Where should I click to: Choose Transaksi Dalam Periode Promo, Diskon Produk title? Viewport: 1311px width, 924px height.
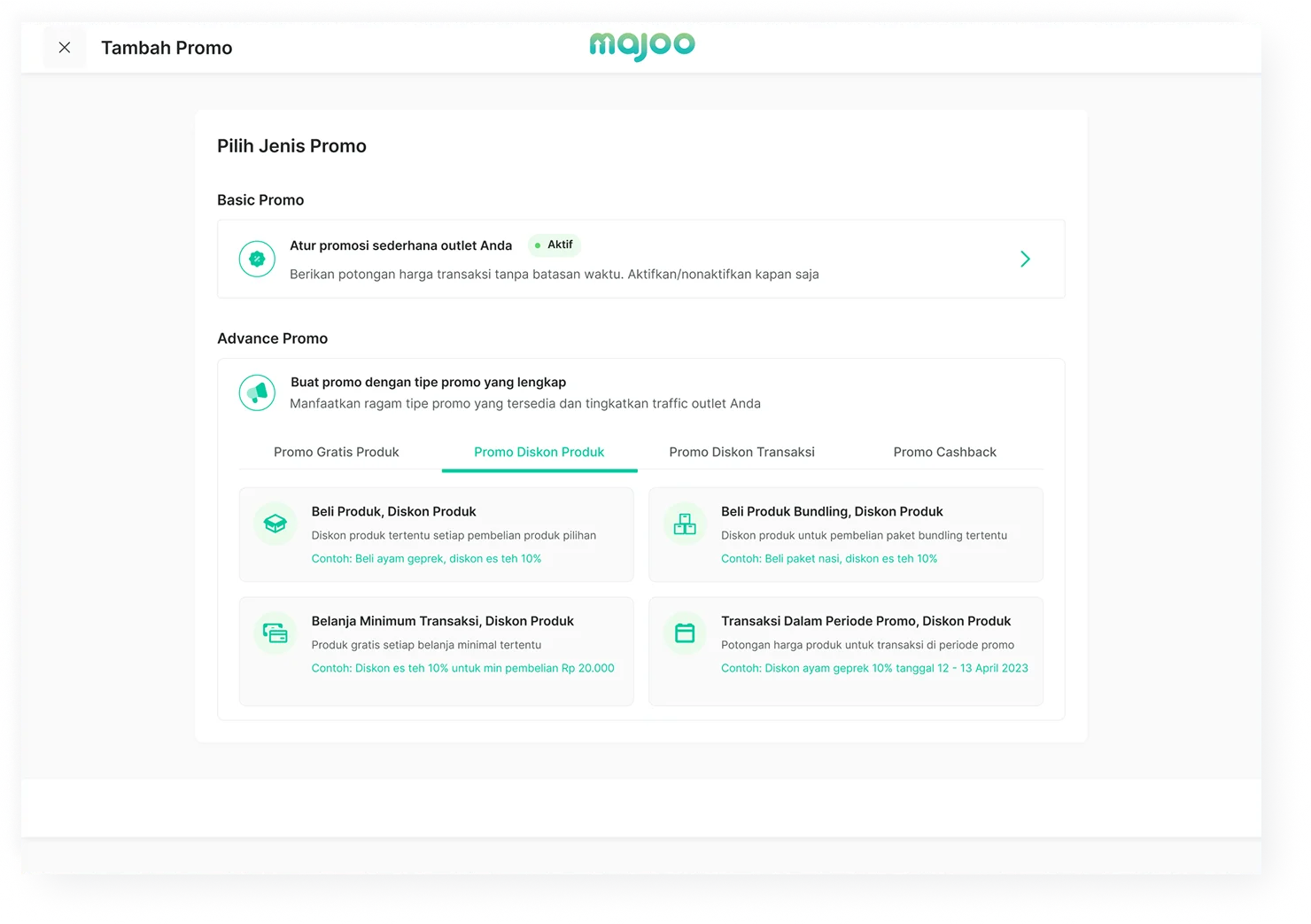click(866, 621)
